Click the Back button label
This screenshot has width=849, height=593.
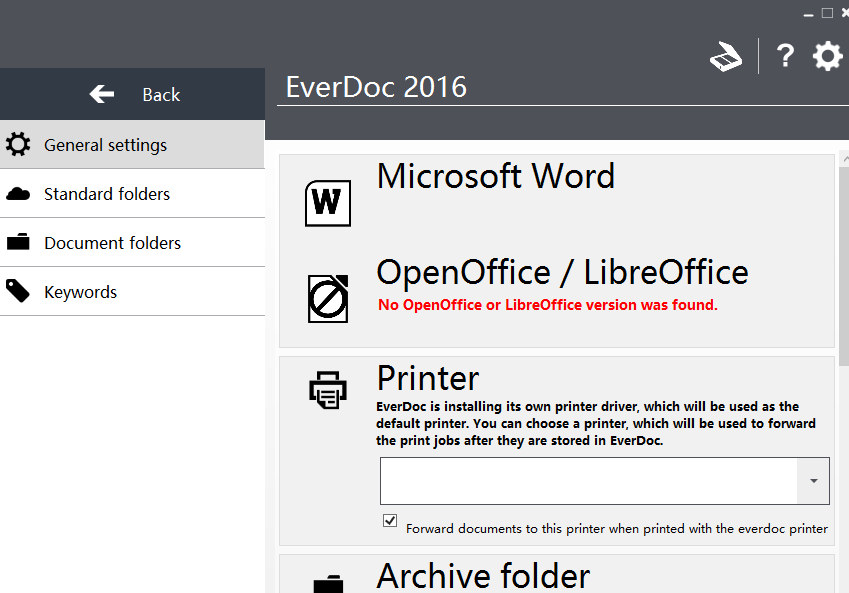(161, 95)
